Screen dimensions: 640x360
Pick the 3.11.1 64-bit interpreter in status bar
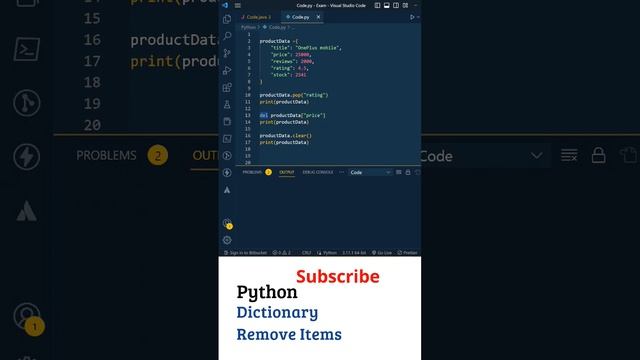pyautogui.click(x=354, y=253)
